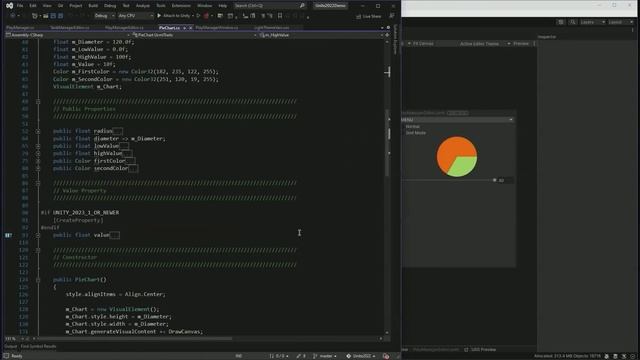Open the Active Editor Theme dropdown
This screenshot has height=360, width=640.
click(485, 44)
